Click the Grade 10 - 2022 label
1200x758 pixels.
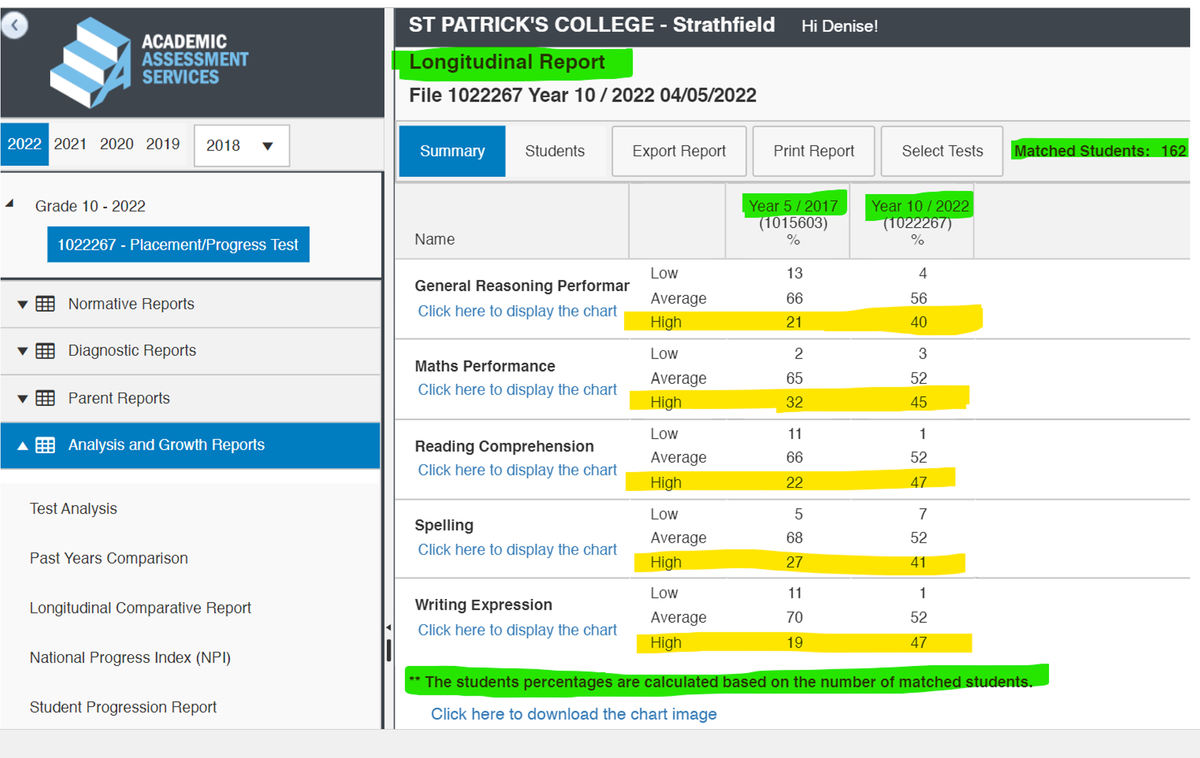click(x=90, y=206)
